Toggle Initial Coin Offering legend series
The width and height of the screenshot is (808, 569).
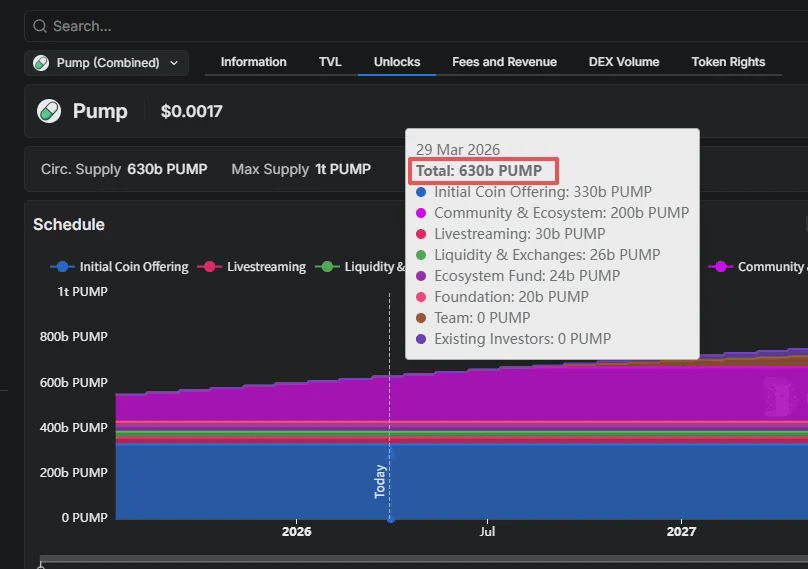coord(120,266)
